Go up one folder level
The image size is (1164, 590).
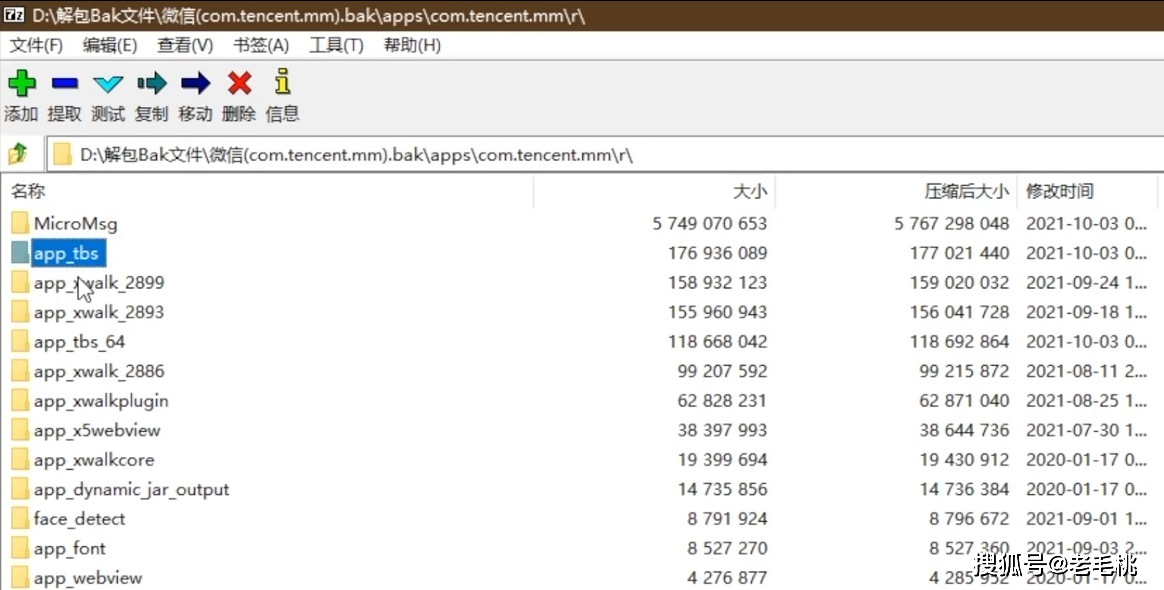(x=18, y=154)
